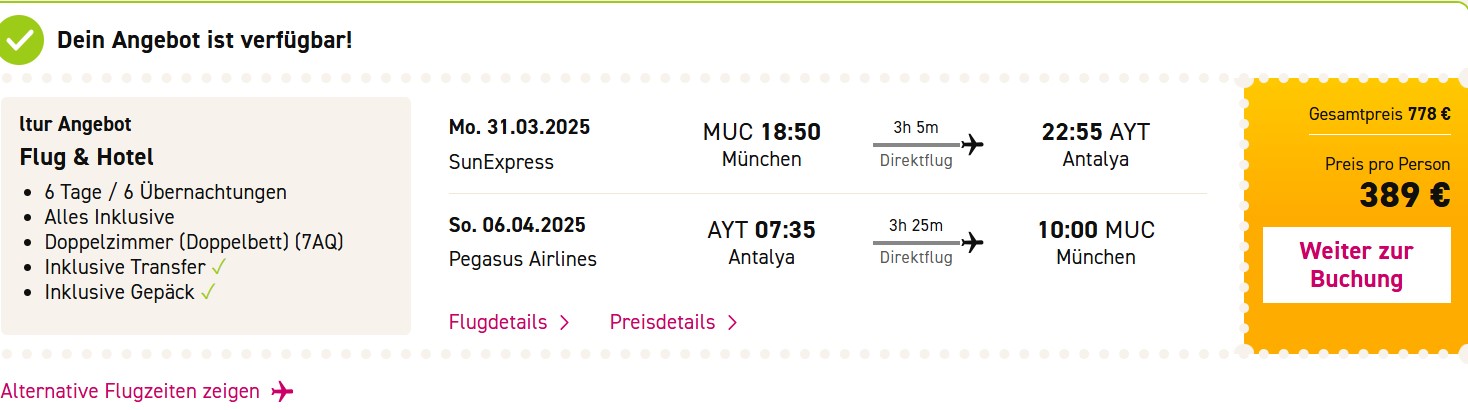Click the green check next to Inklusive Gepäck

[208, 292]
